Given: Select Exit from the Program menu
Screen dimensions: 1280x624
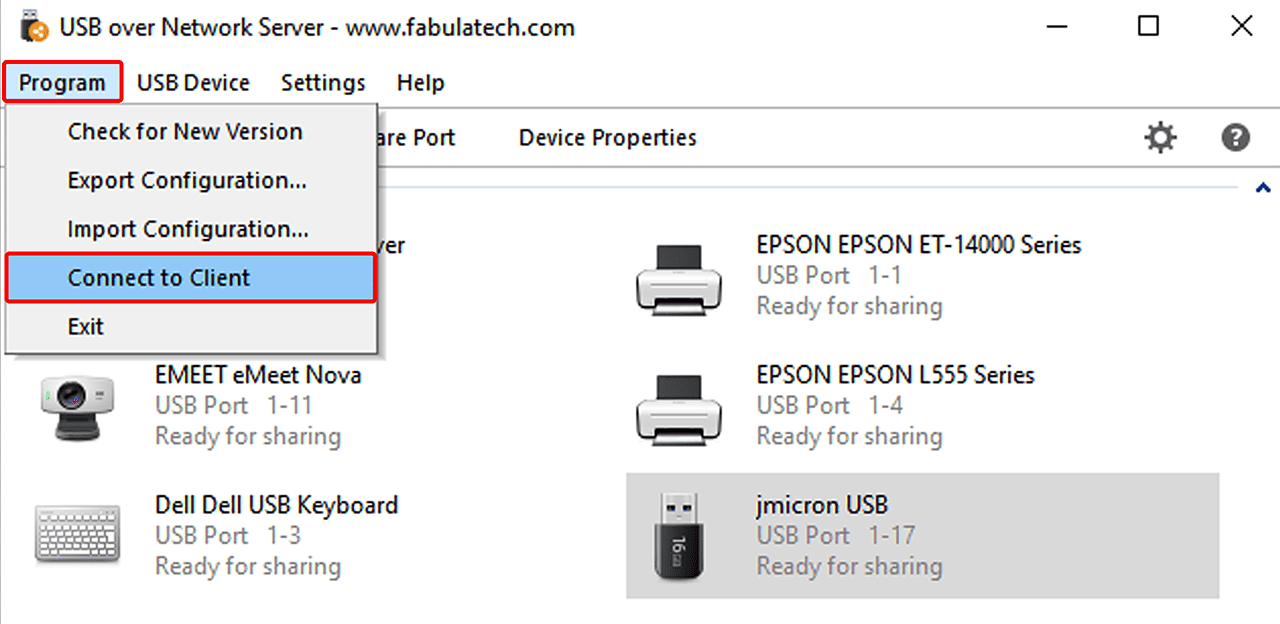Looking at the screenshot, I should tap(86, 327).
